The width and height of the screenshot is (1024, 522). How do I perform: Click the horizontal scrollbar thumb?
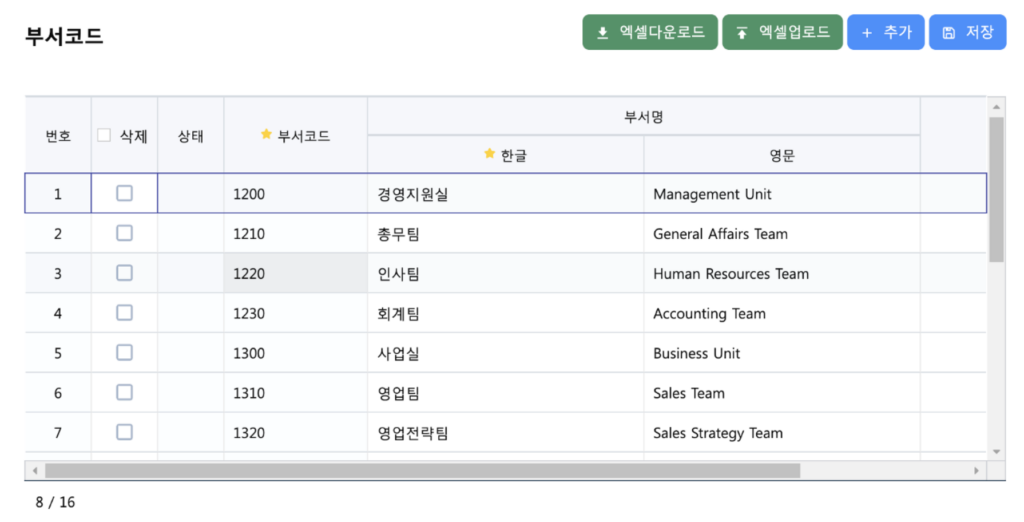tap(422, 470)
